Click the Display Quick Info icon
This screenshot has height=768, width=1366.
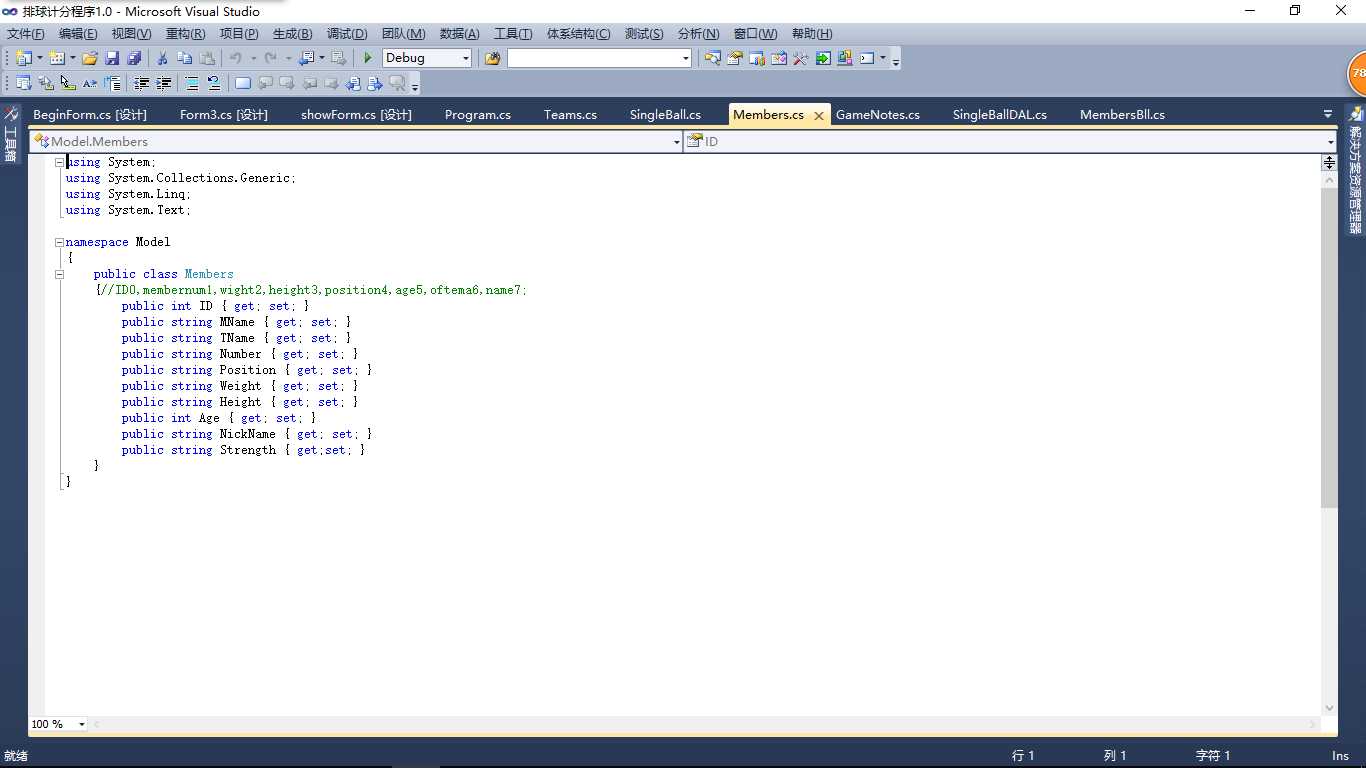click(68, 83)
